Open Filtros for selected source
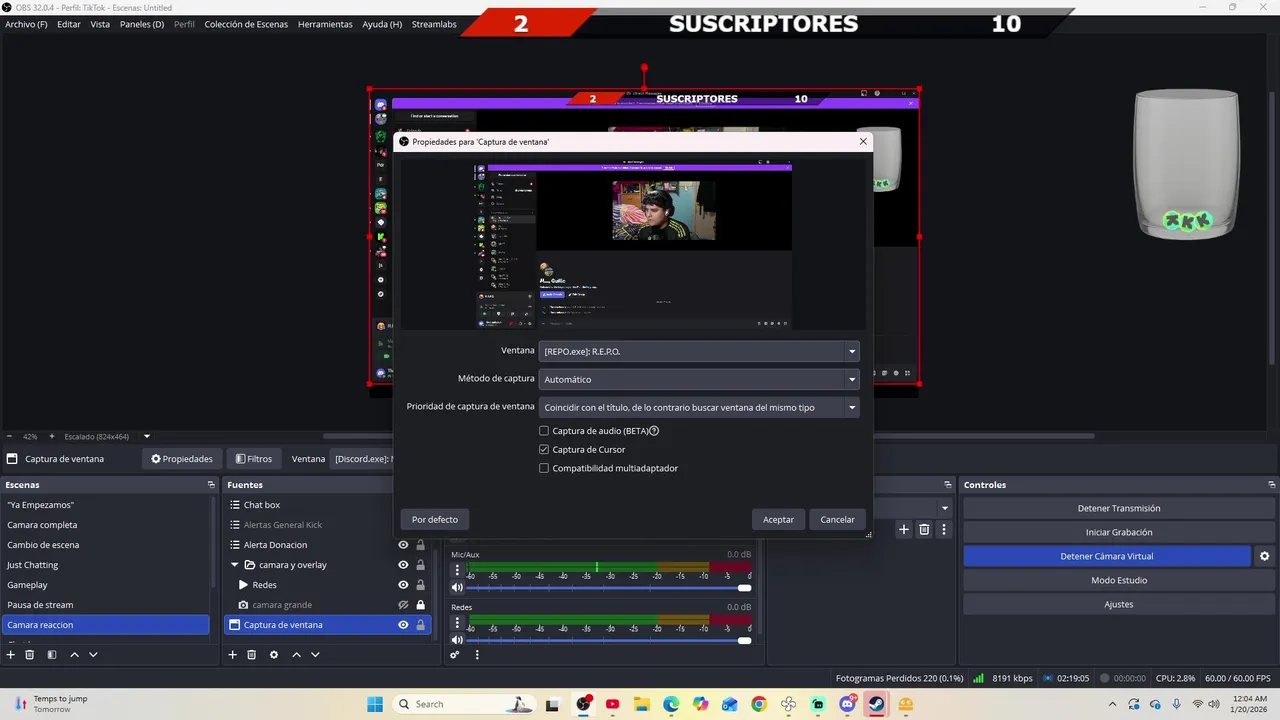1280x720 pixels. [254, 459]
